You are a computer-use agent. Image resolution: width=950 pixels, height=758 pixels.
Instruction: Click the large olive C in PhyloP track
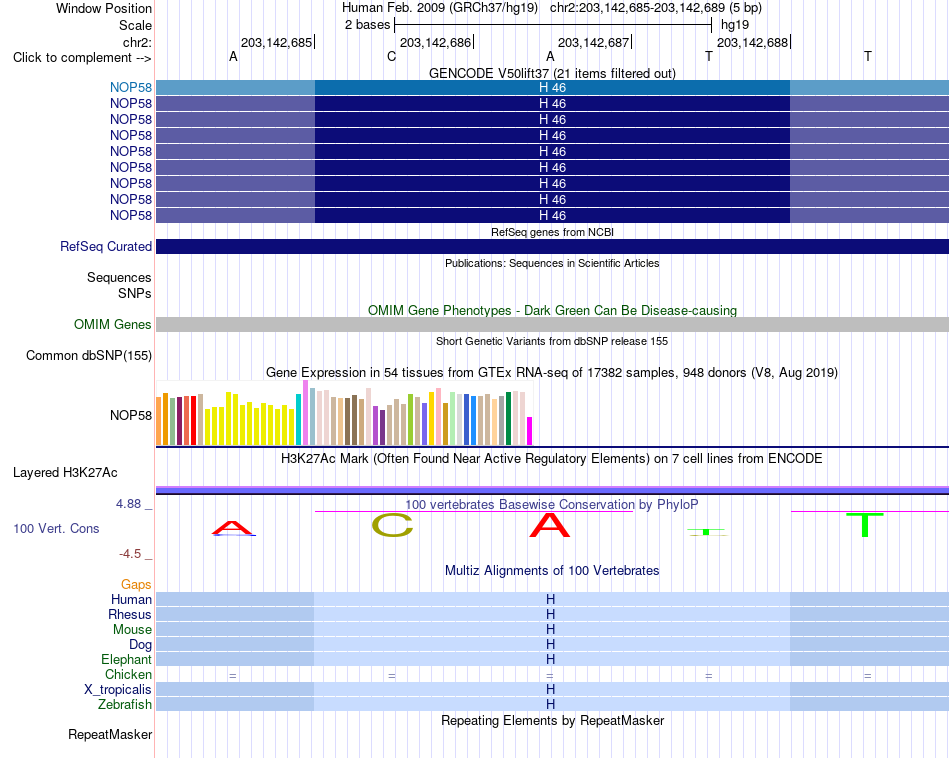(x=393, y=525)
